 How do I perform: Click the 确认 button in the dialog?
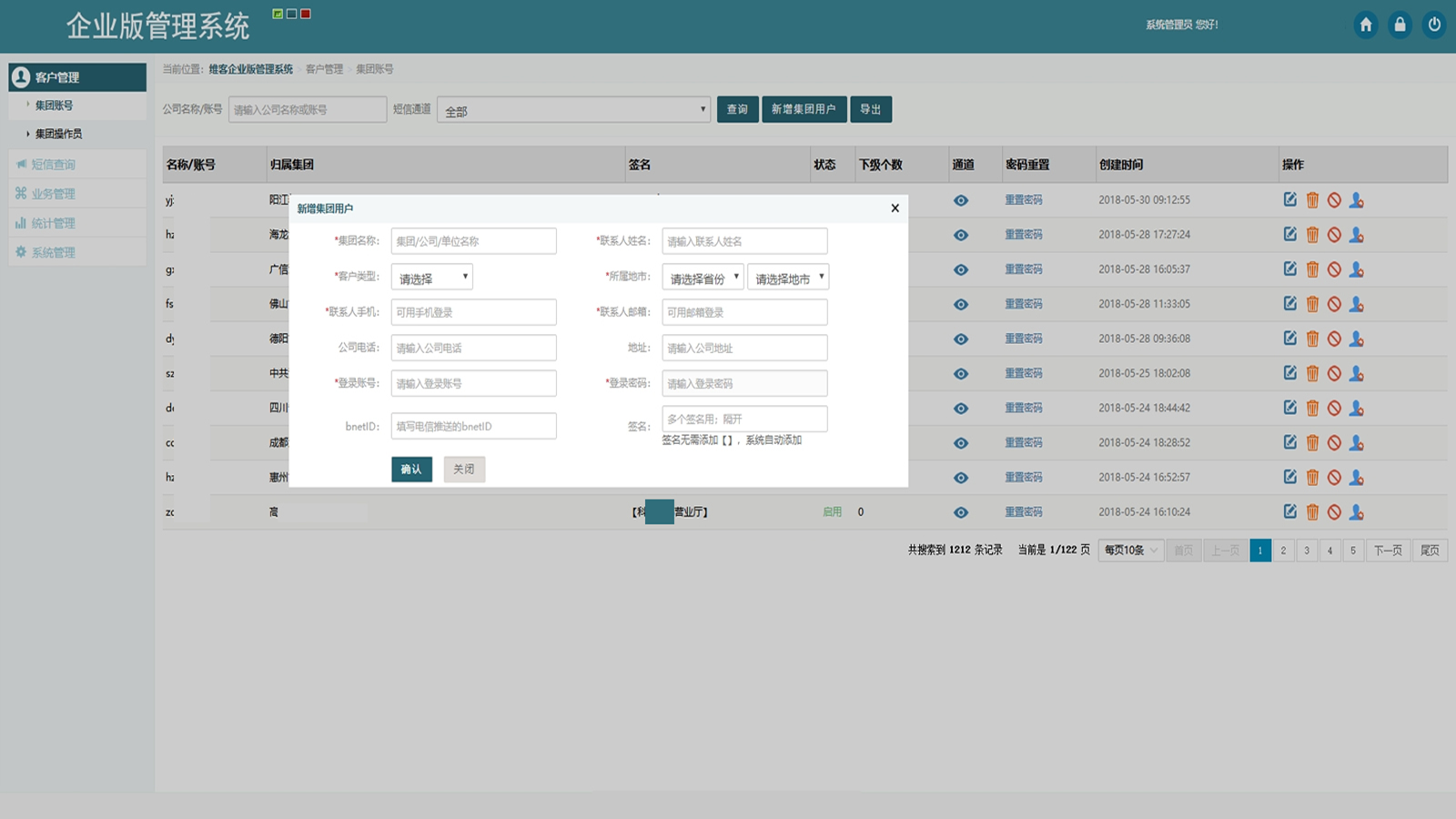pos(411,470)
